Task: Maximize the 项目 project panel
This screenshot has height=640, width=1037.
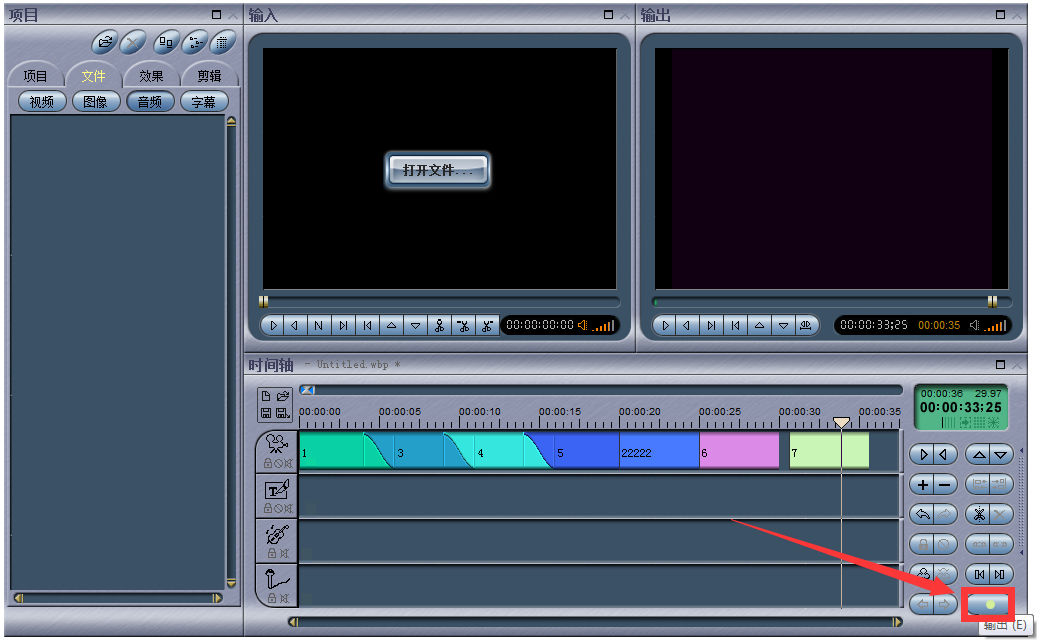Action: (217, 15)
